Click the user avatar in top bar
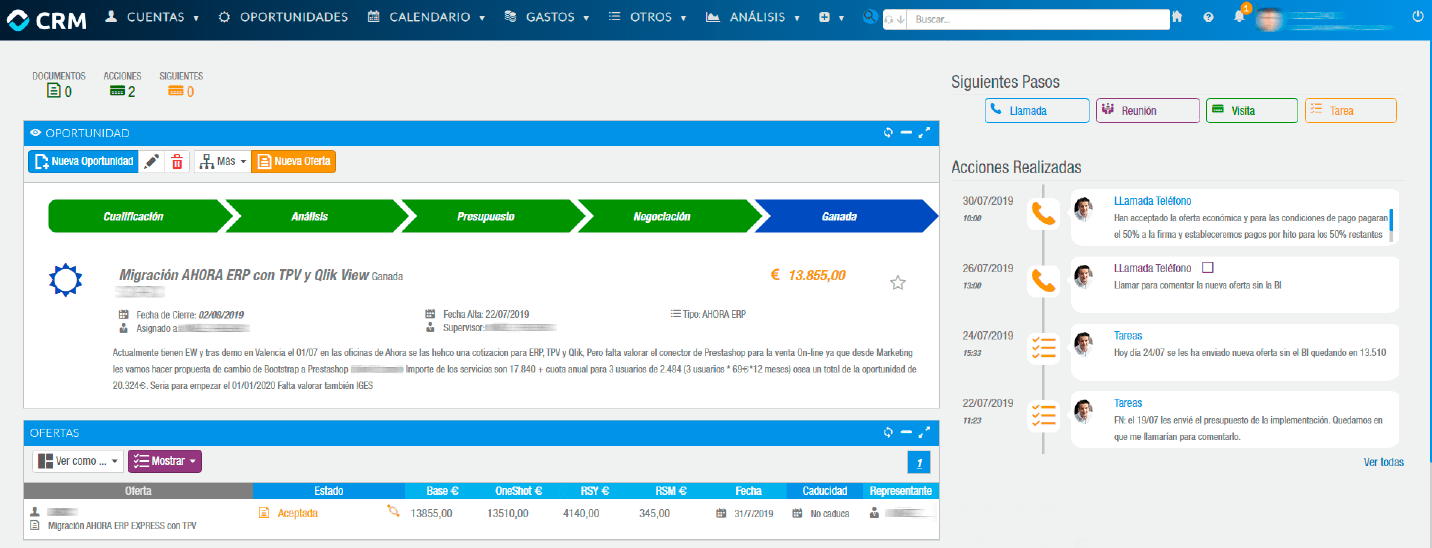Screen dimensions: 1432x548 click(x=1269, y=19)
